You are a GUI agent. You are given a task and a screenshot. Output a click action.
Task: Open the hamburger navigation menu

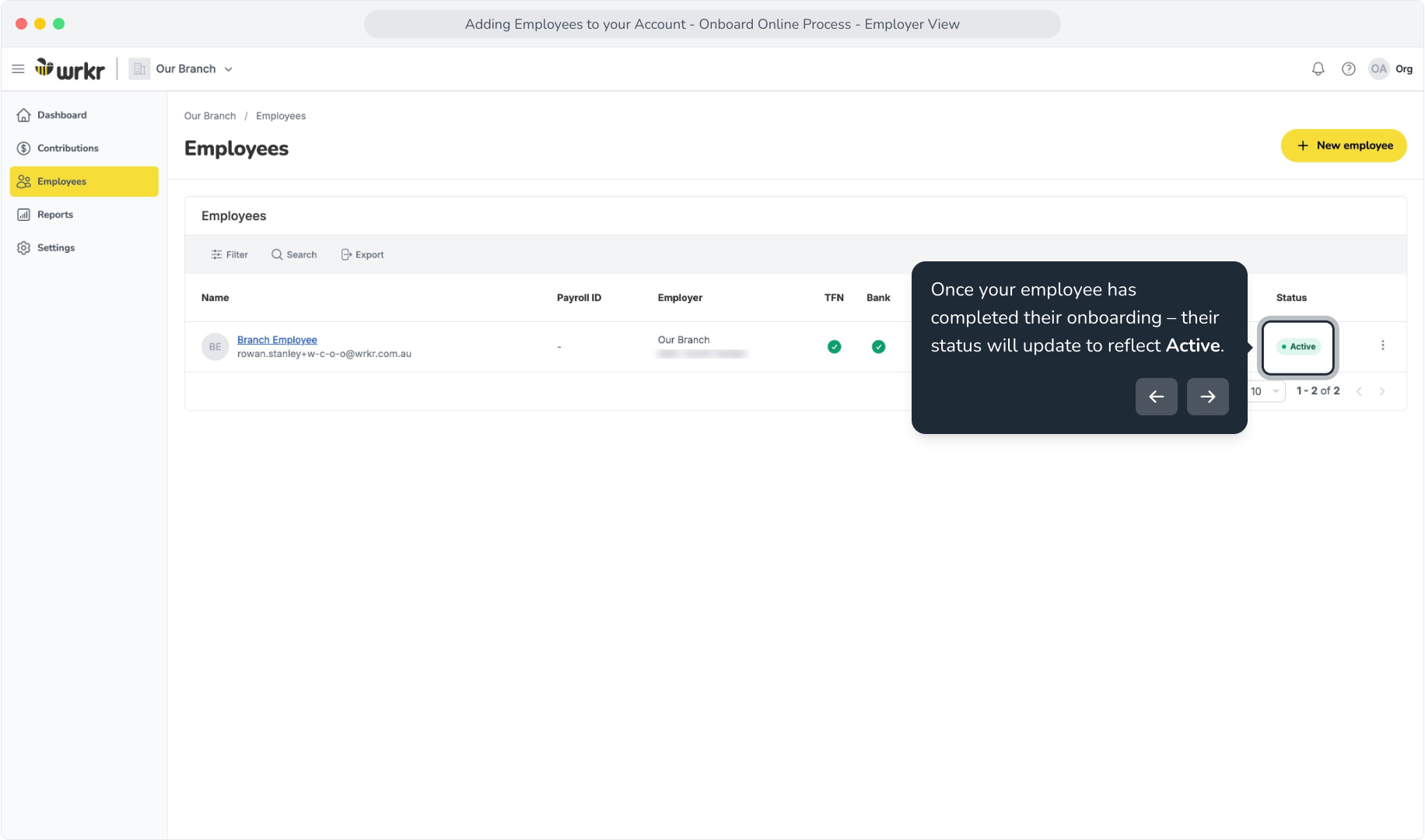pyautogui.click(x=18, y=69)
